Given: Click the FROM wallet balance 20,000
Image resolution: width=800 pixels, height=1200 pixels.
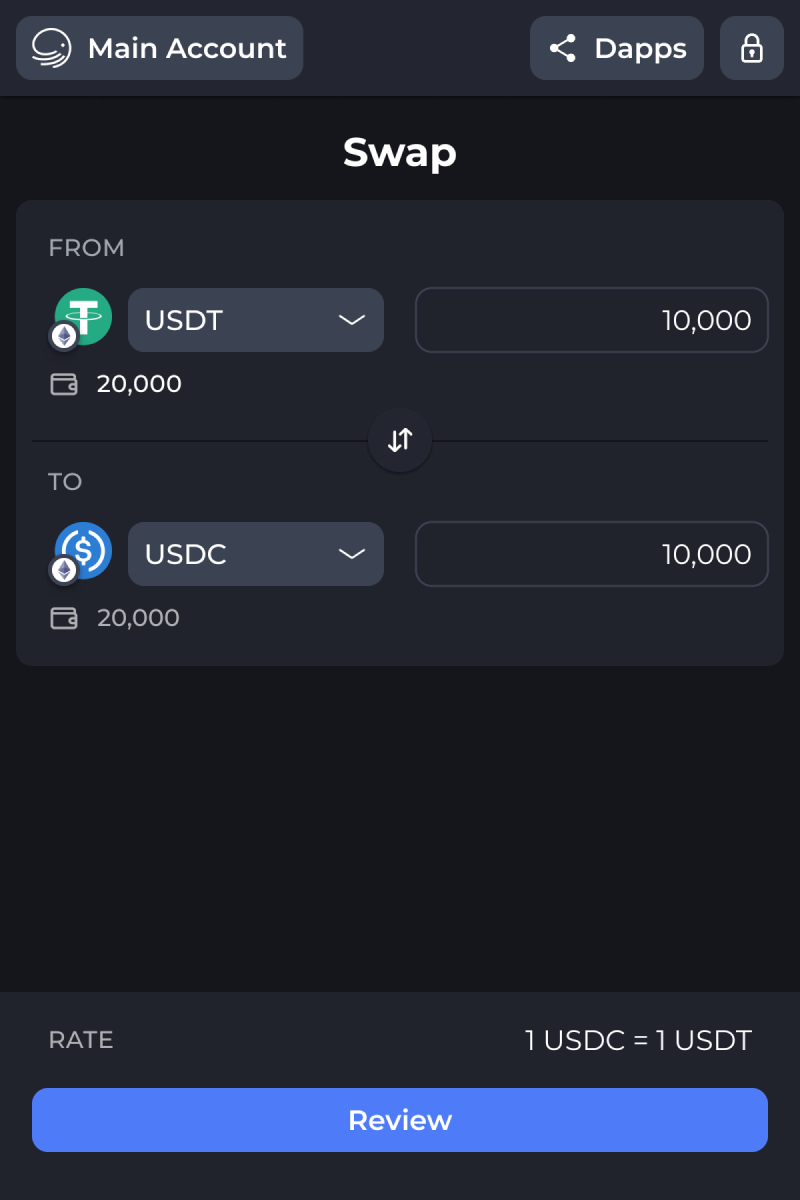Looking at the screenshot, I should [139, 384].
